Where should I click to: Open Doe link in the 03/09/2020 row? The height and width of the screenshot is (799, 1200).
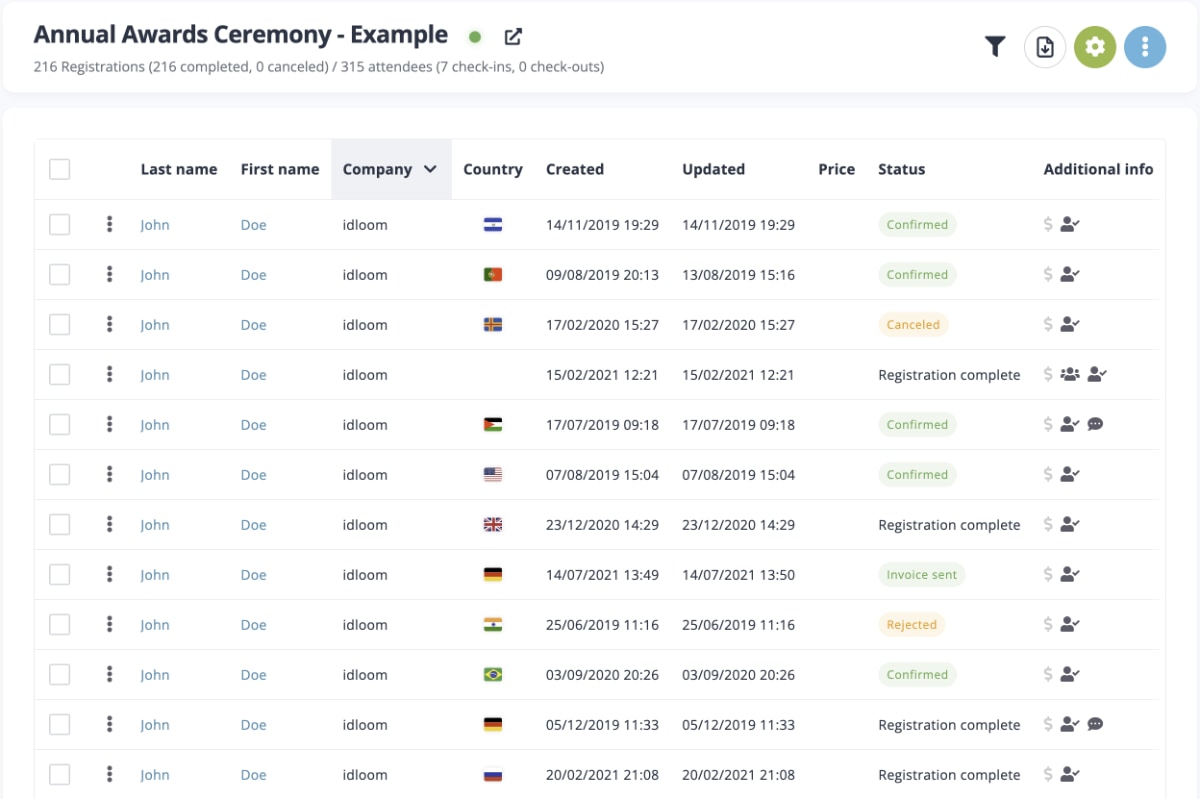point(254,675)
